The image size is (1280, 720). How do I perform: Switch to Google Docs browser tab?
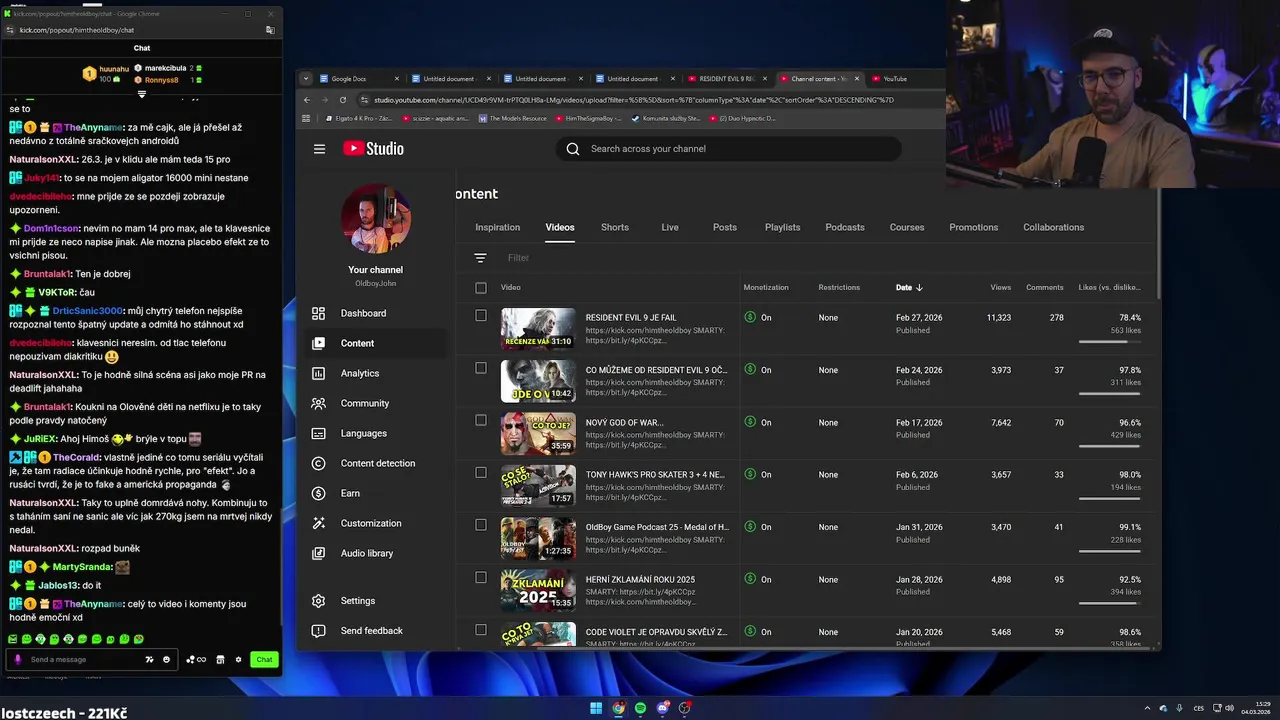pyautogui.click(x=358, y=79)
